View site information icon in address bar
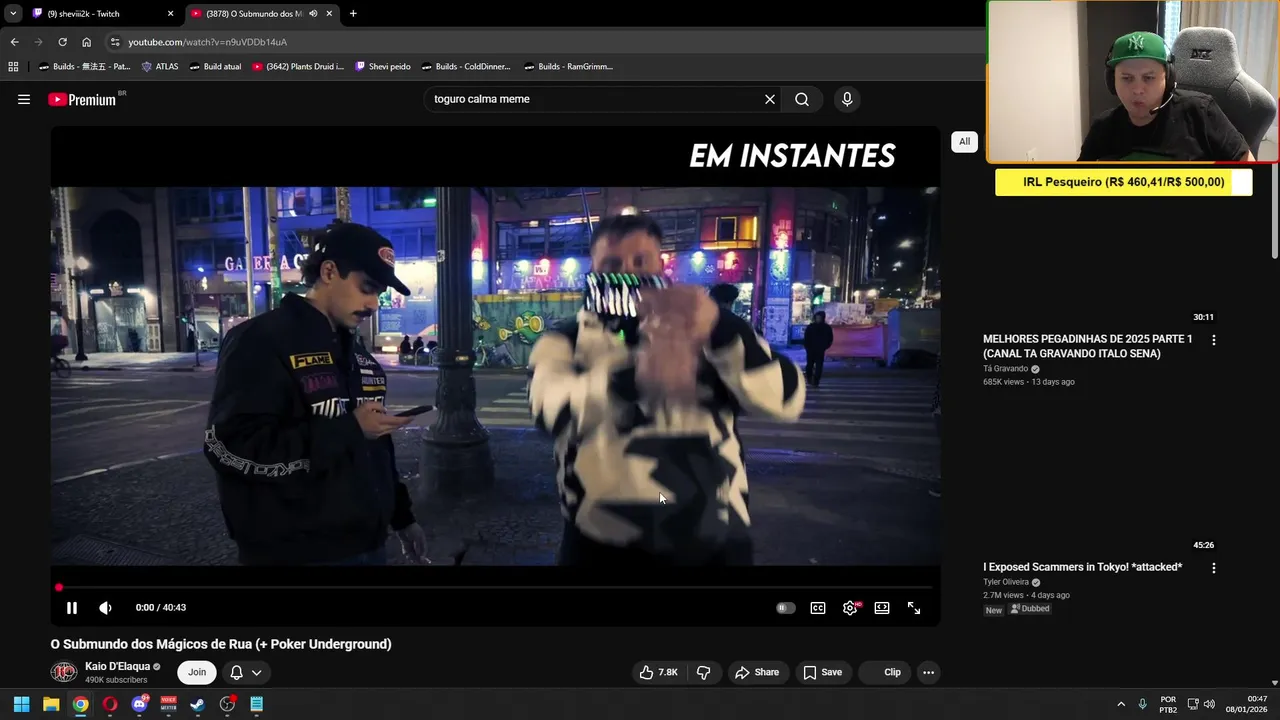 (x=115, y=42)
